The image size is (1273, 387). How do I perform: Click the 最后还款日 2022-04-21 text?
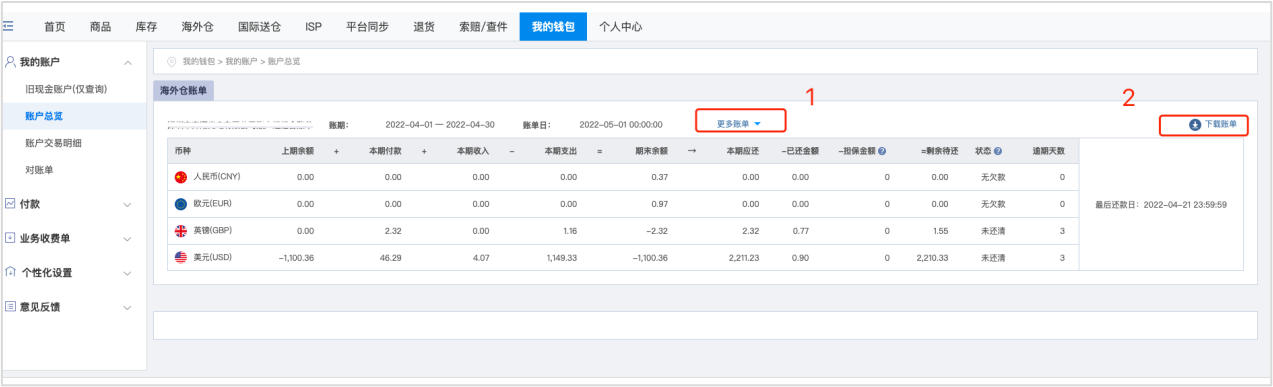(1161, 204)
